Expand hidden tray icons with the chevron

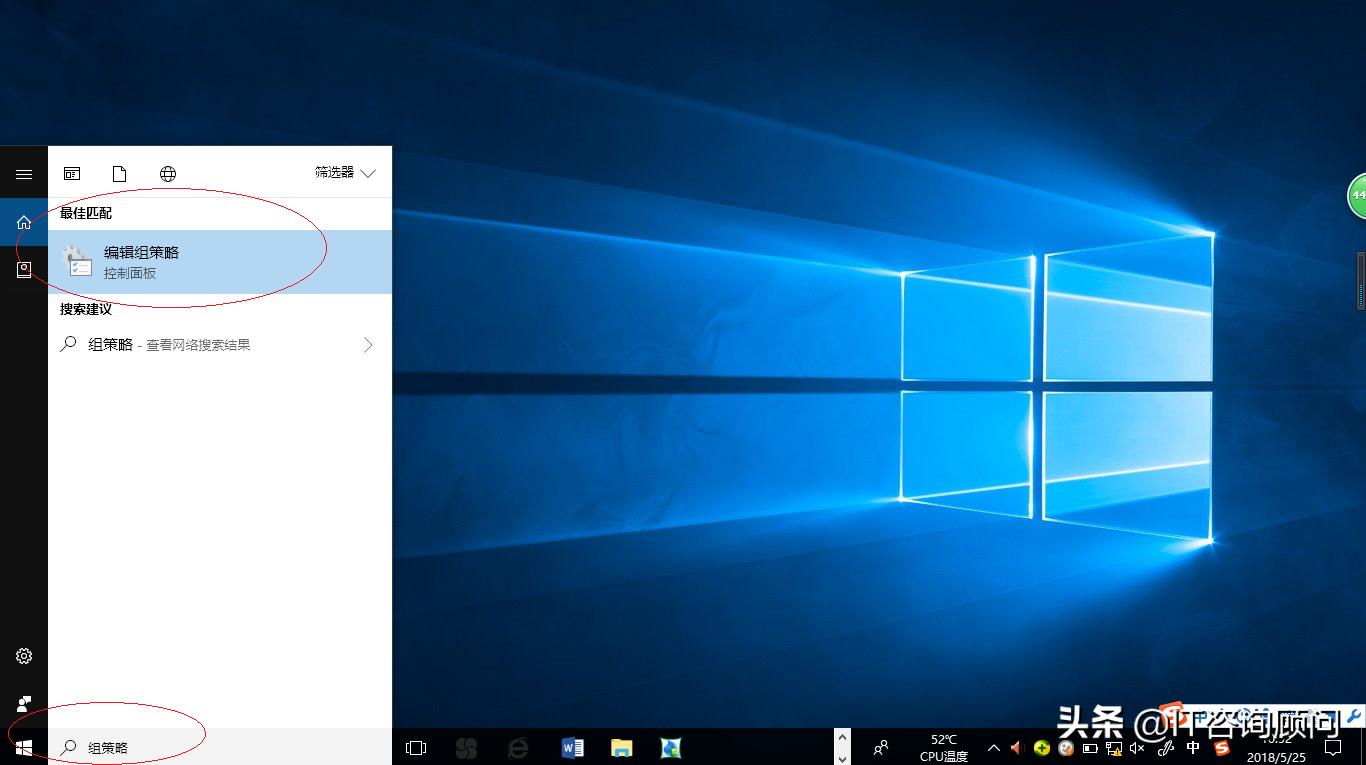click(994, 747)
